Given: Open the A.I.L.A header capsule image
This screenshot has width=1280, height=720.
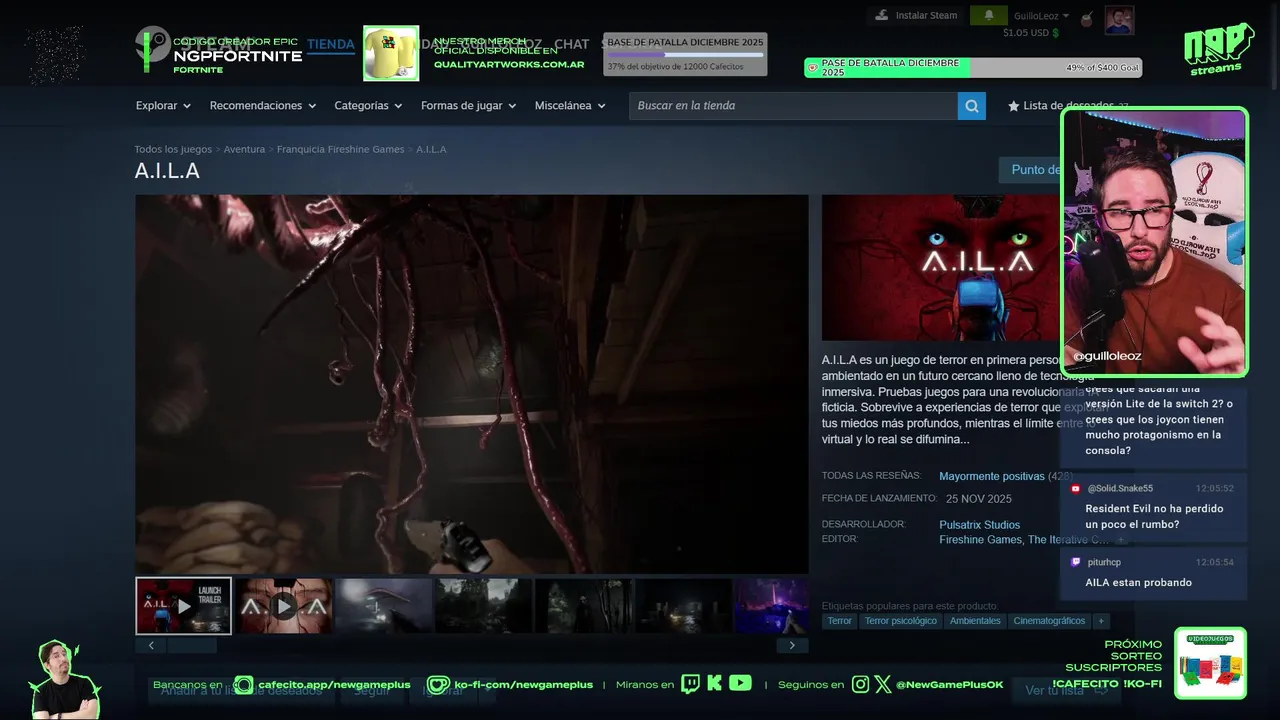Looking at the screenshot, I should tap(942, 268).
